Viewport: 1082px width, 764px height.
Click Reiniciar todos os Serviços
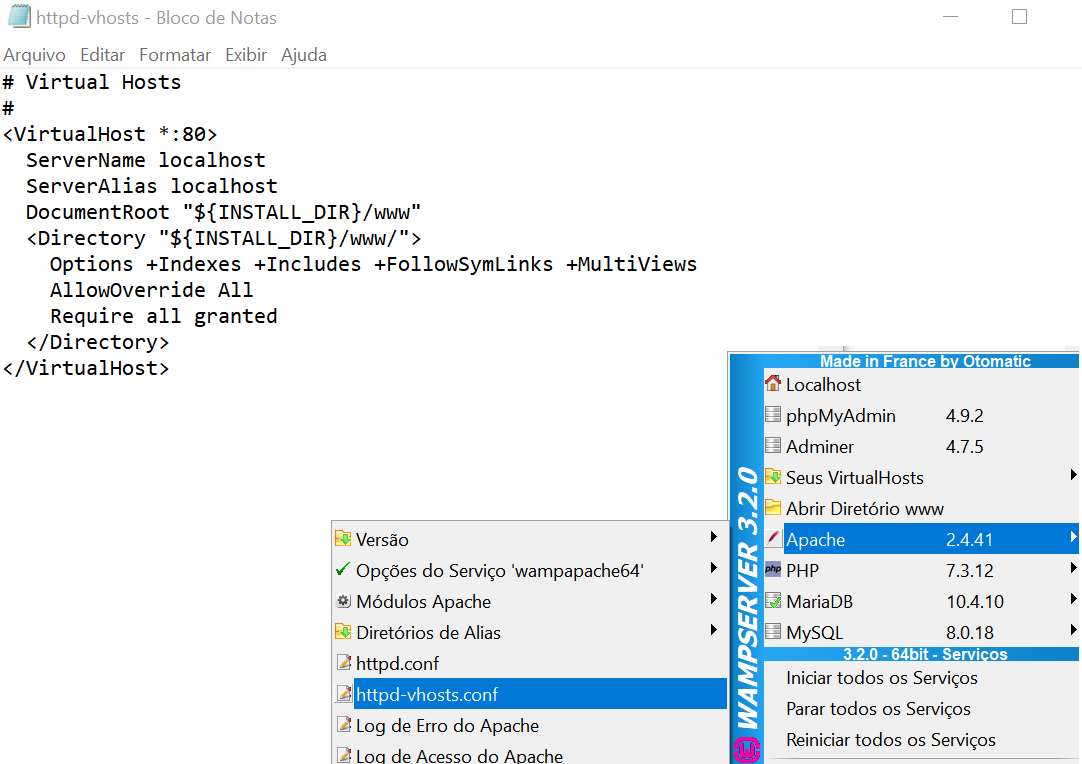[890, 740]
